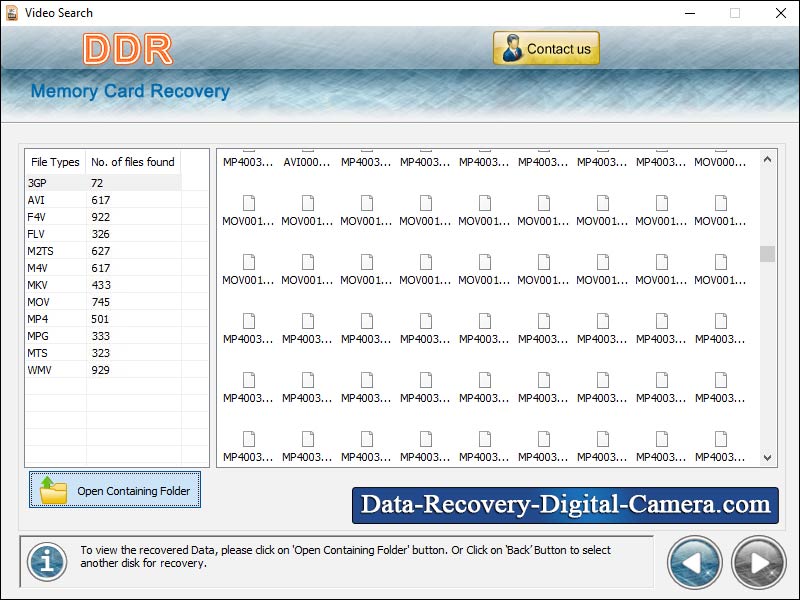Viewport: 800px width, 600px height.
Task: Click the count 929 for WMV
Action: 101,370
